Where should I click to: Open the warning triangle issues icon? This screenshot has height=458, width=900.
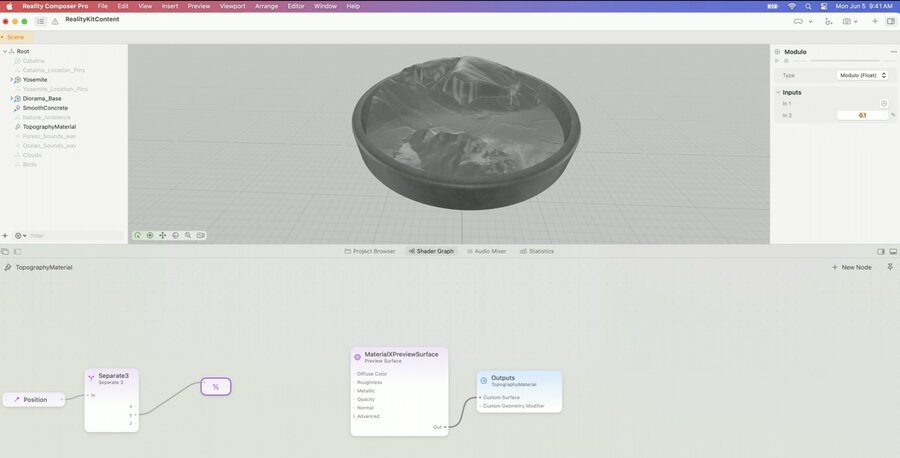pyautogui.click(x=55, y=21)
